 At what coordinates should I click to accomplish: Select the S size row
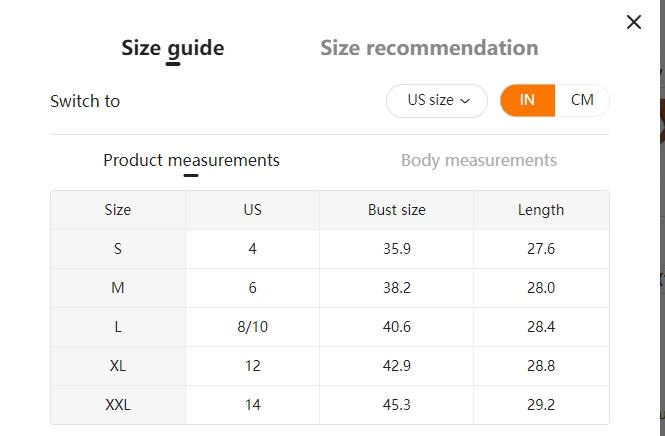click(330, 249)
